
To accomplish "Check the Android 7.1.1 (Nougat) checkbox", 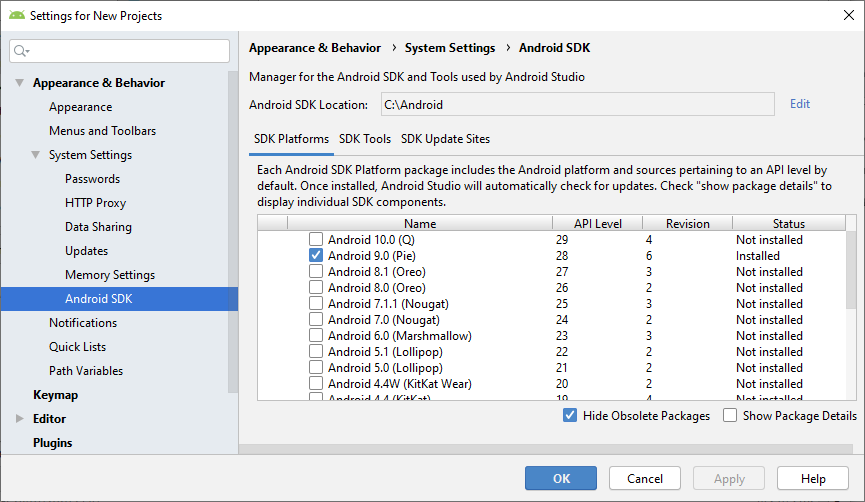I will click(x=316, y=303).
